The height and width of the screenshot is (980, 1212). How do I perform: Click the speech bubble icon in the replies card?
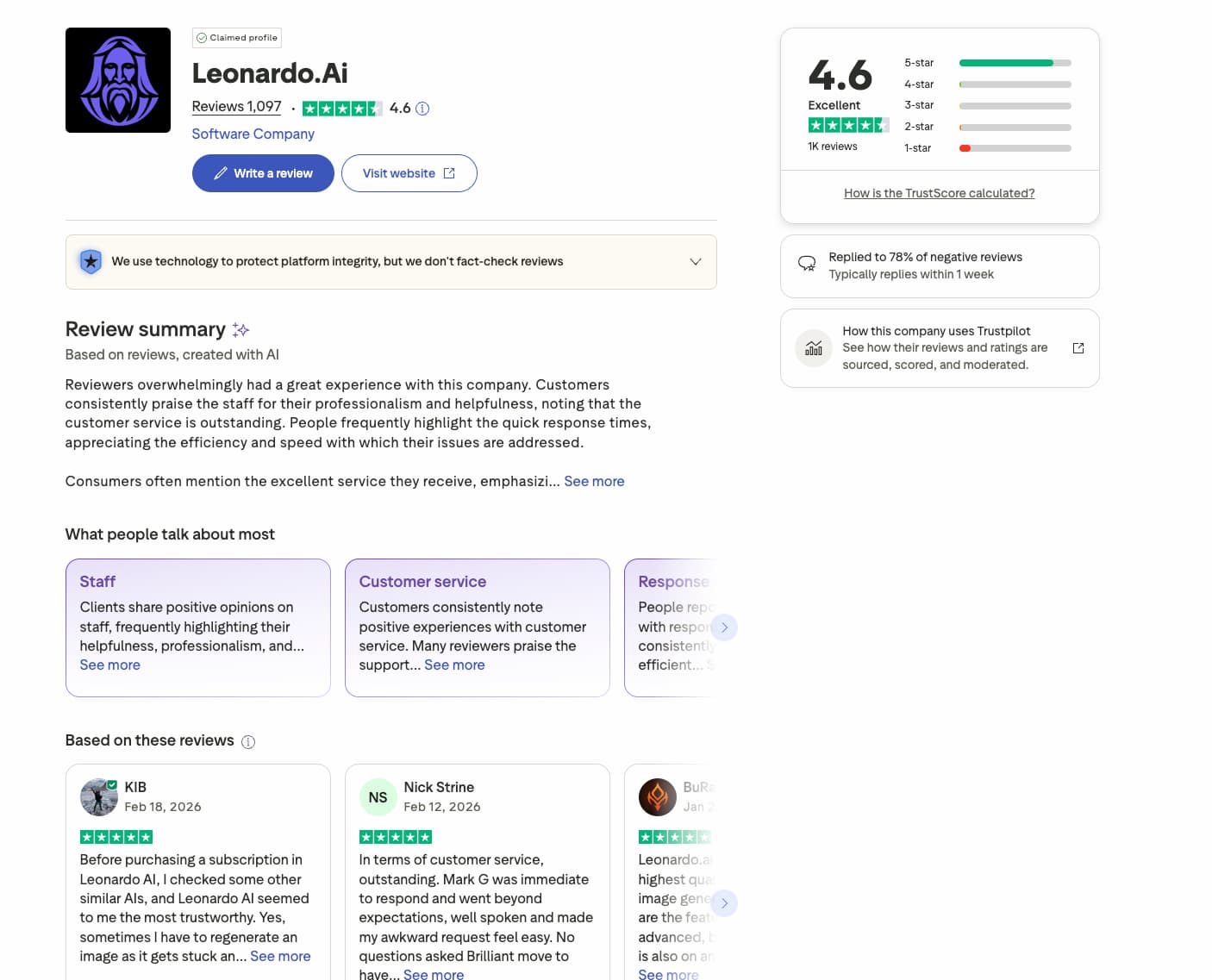[x=807, y=264]
